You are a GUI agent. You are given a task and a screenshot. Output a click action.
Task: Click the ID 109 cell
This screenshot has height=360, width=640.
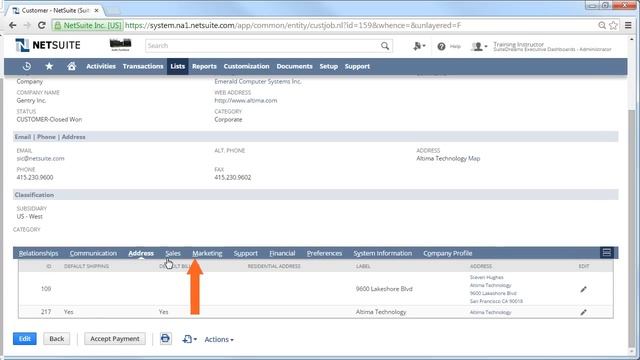coord(46,289)
